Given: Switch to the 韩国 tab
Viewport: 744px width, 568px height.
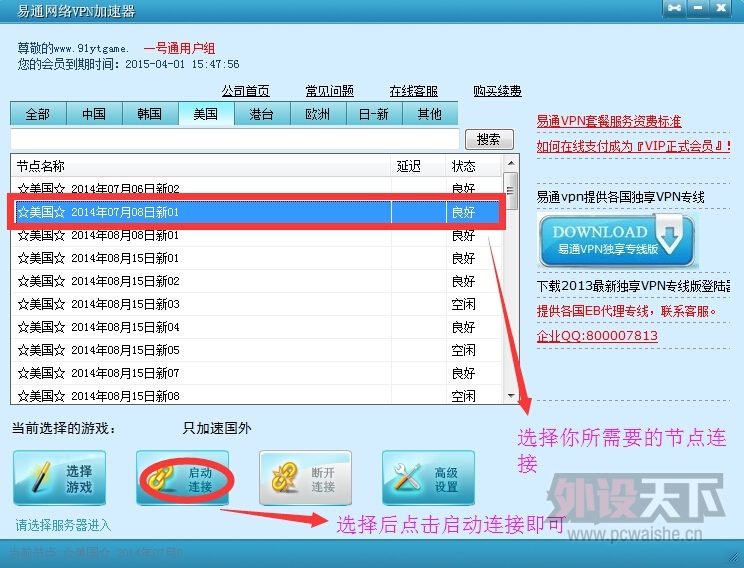Looking at the screenshot, I should coord(150,114).
